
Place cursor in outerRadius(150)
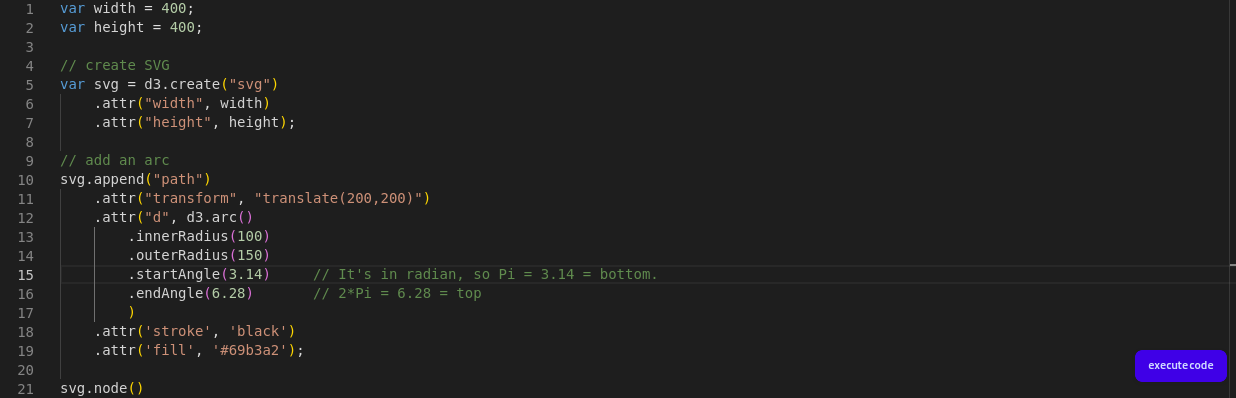pos(199,255)
